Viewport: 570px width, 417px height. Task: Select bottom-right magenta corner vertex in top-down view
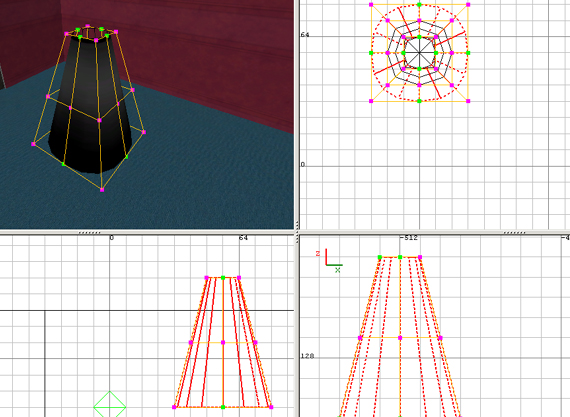(x=468, y=101)
